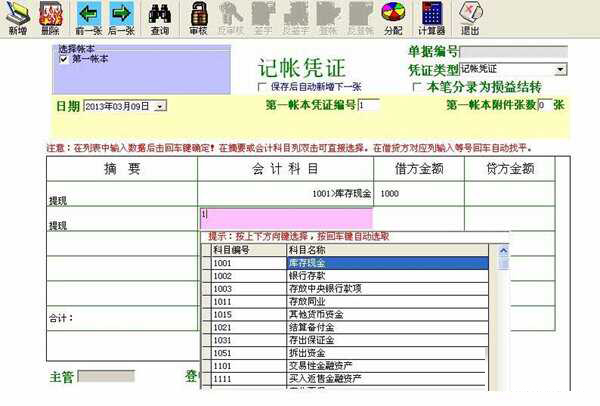Select 结算备付金 account row
Image resolution: width=600 pixels, height=406 pixels.
(387, 328)
